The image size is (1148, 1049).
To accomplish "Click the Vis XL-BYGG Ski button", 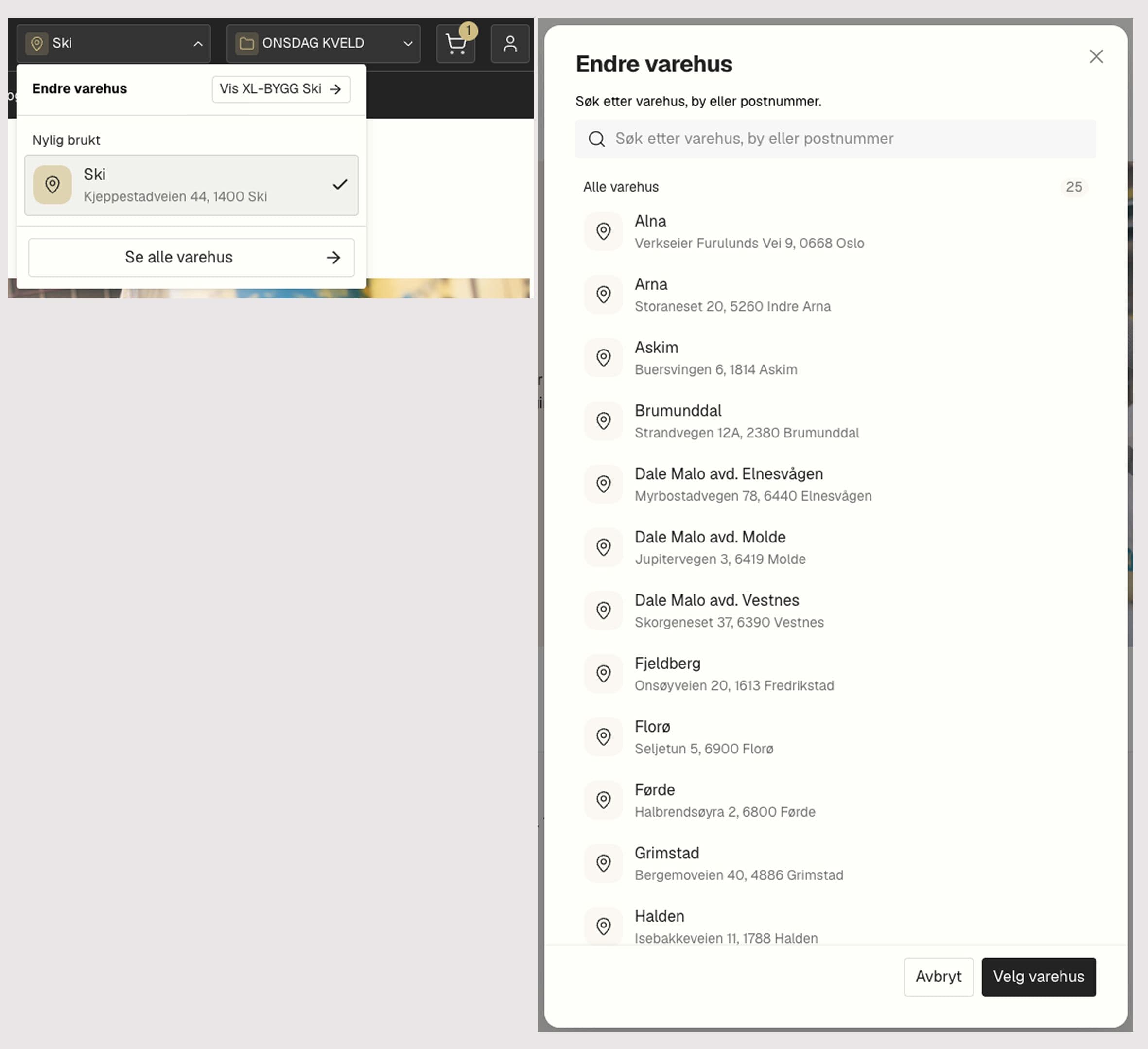I will click(x=281, y=89).
